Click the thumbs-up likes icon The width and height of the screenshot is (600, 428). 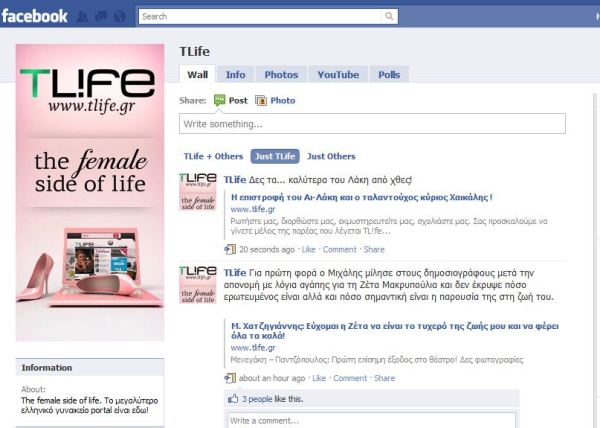pos(233,399)
